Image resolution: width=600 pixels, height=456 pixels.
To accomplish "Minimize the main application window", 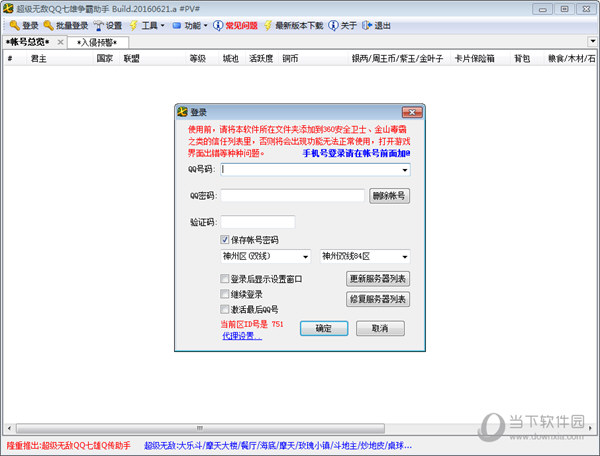I will click(542, 9).
